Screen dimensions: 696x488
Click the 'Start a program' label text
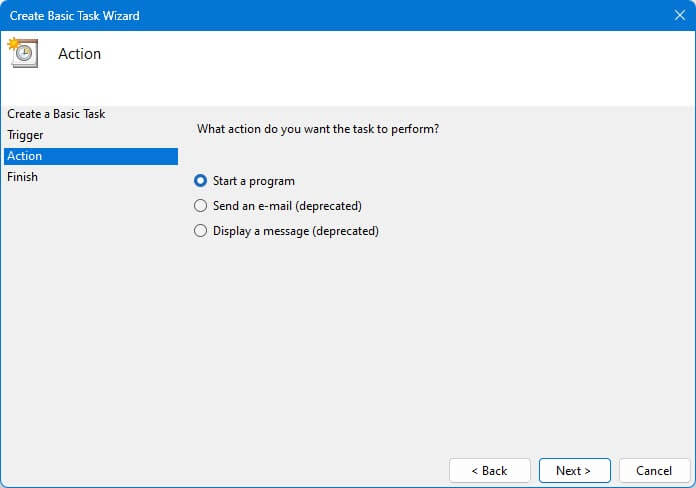(253, 181)
